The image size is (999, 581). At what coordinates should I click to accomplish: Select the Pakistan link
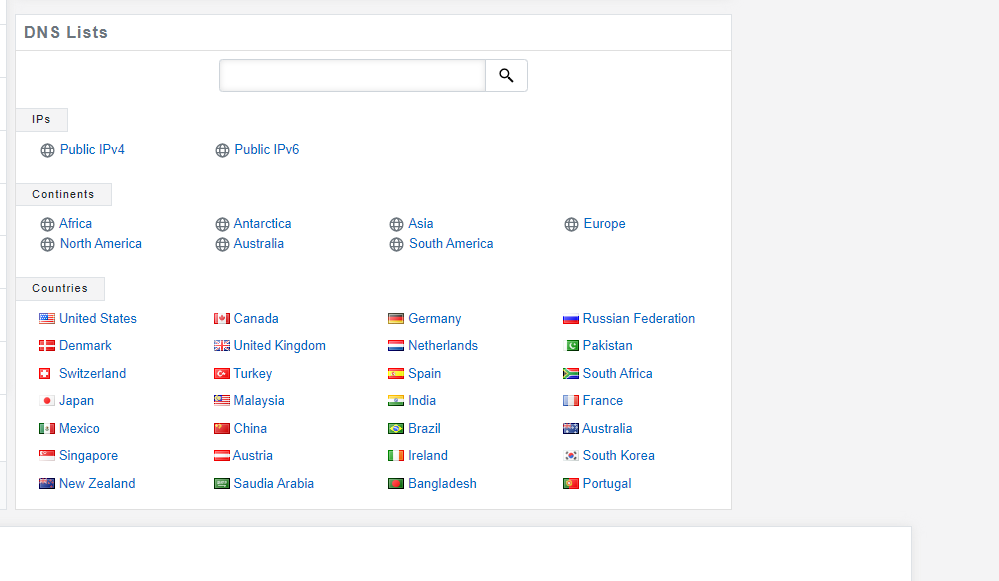[x=608, y=346]
